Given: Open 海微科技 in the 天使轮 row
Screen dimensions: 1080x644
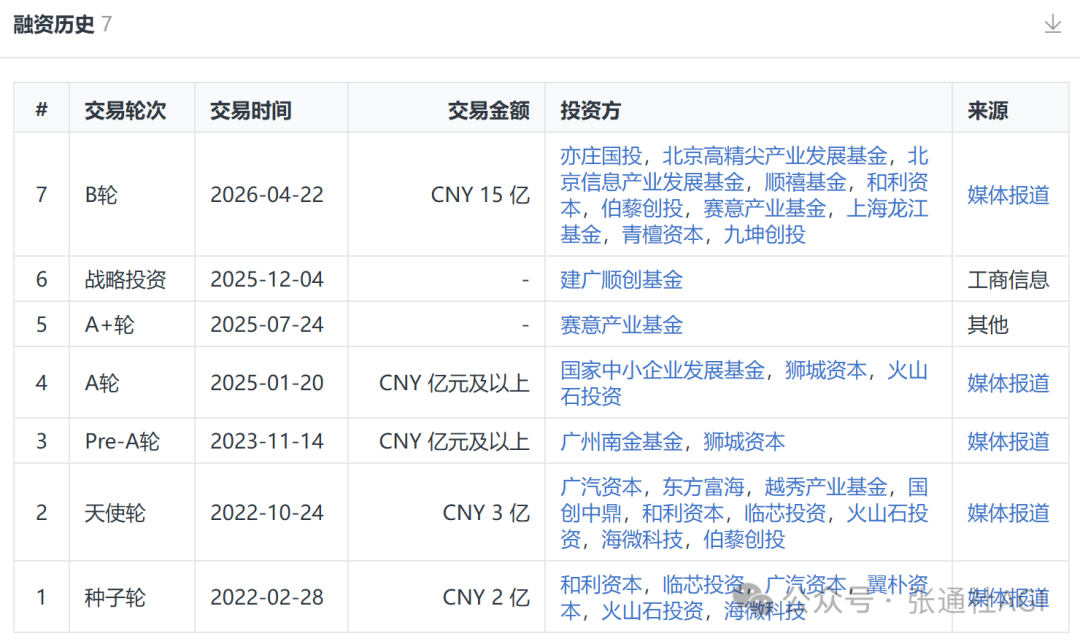Looking at the screenshot, I should click(x=641, y=539).
